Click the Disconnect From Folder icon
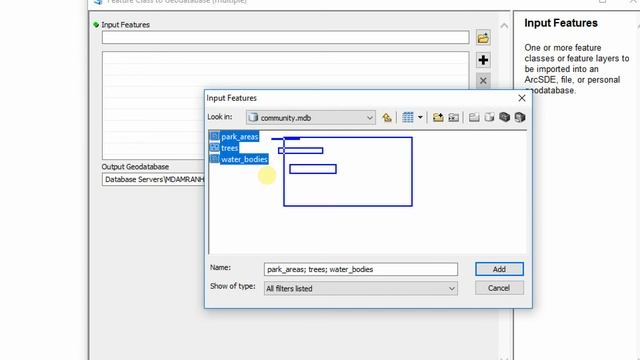Screen dimensions: 640x360 [x=453, y=118]
